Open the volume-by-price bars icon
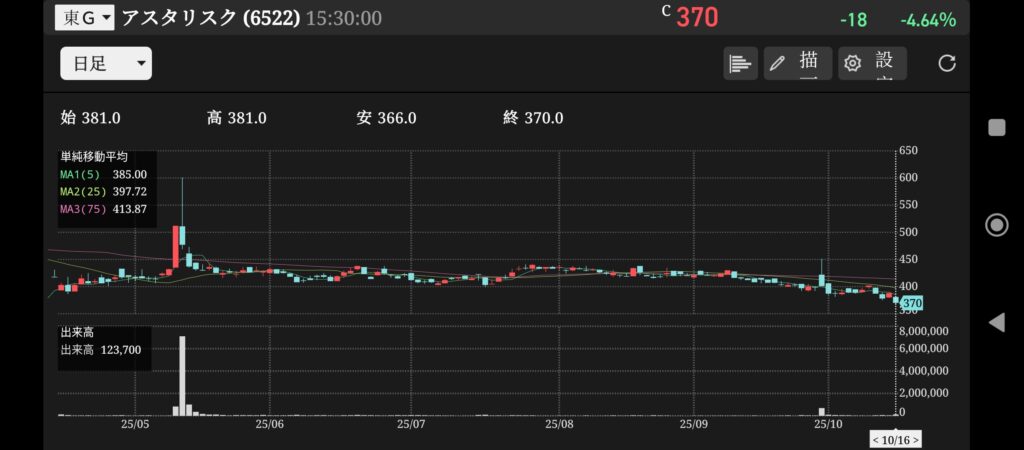The height and width of the screenshot is (450, 1024). (x=740, y=63)
